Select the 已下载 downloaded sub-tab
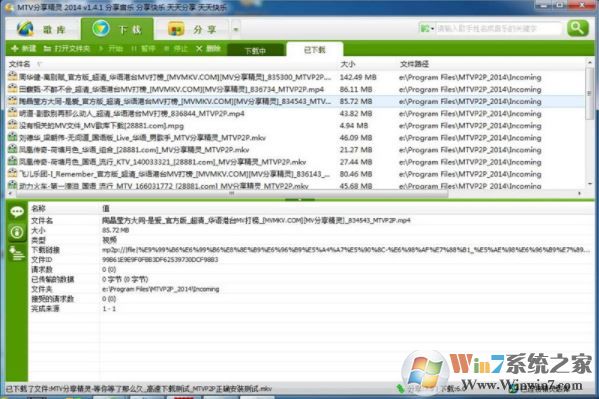The image size is (599, 399). (315, 50)
